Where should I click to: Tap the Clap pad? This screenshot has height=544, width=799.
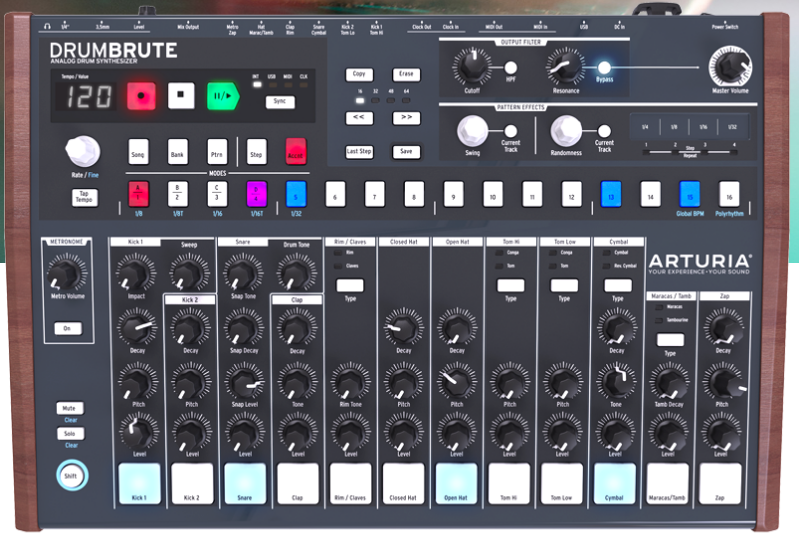298,483
